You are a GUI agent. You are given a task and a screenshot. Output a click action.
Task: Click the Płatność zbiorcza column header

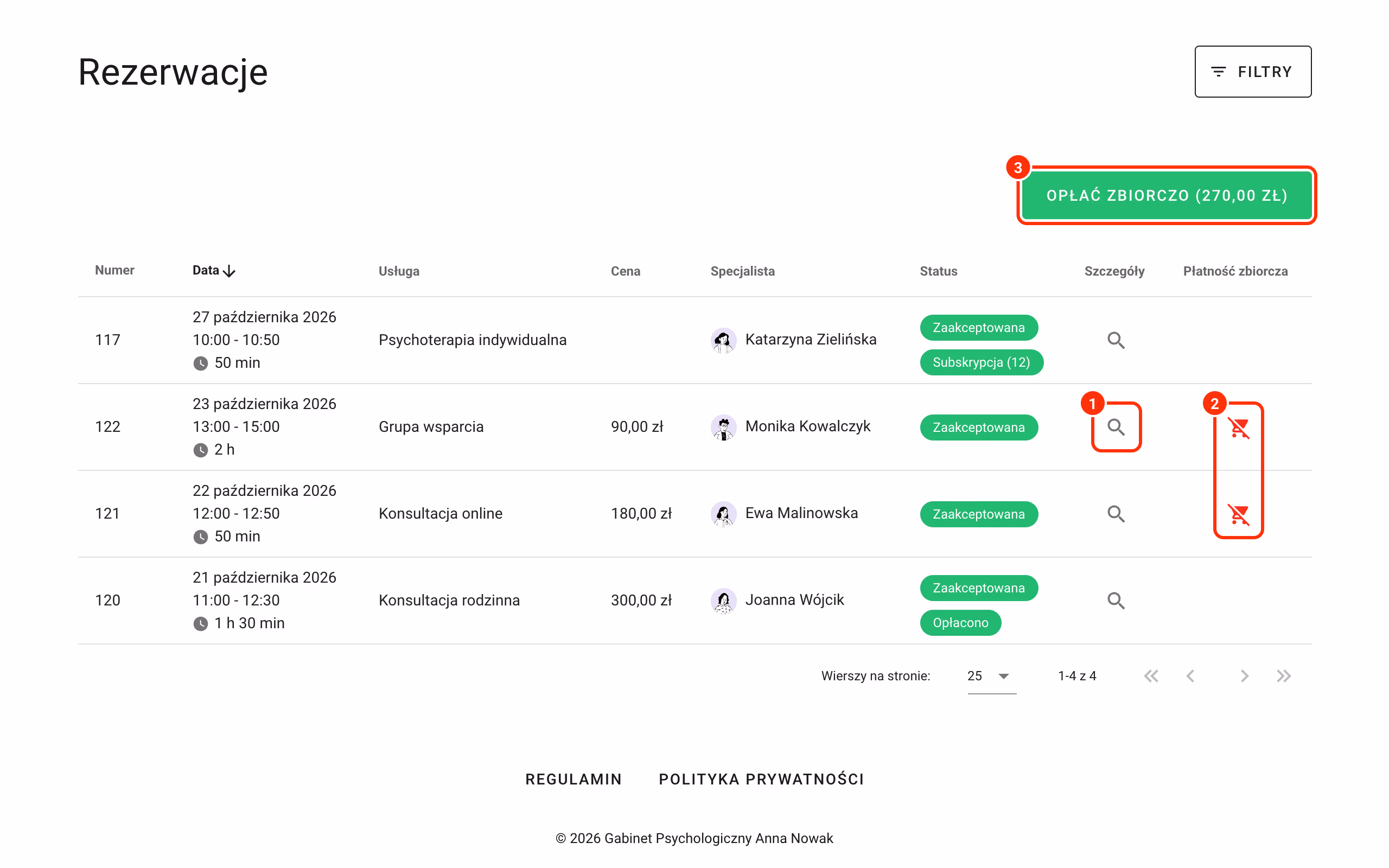(x=1235, y=271)
